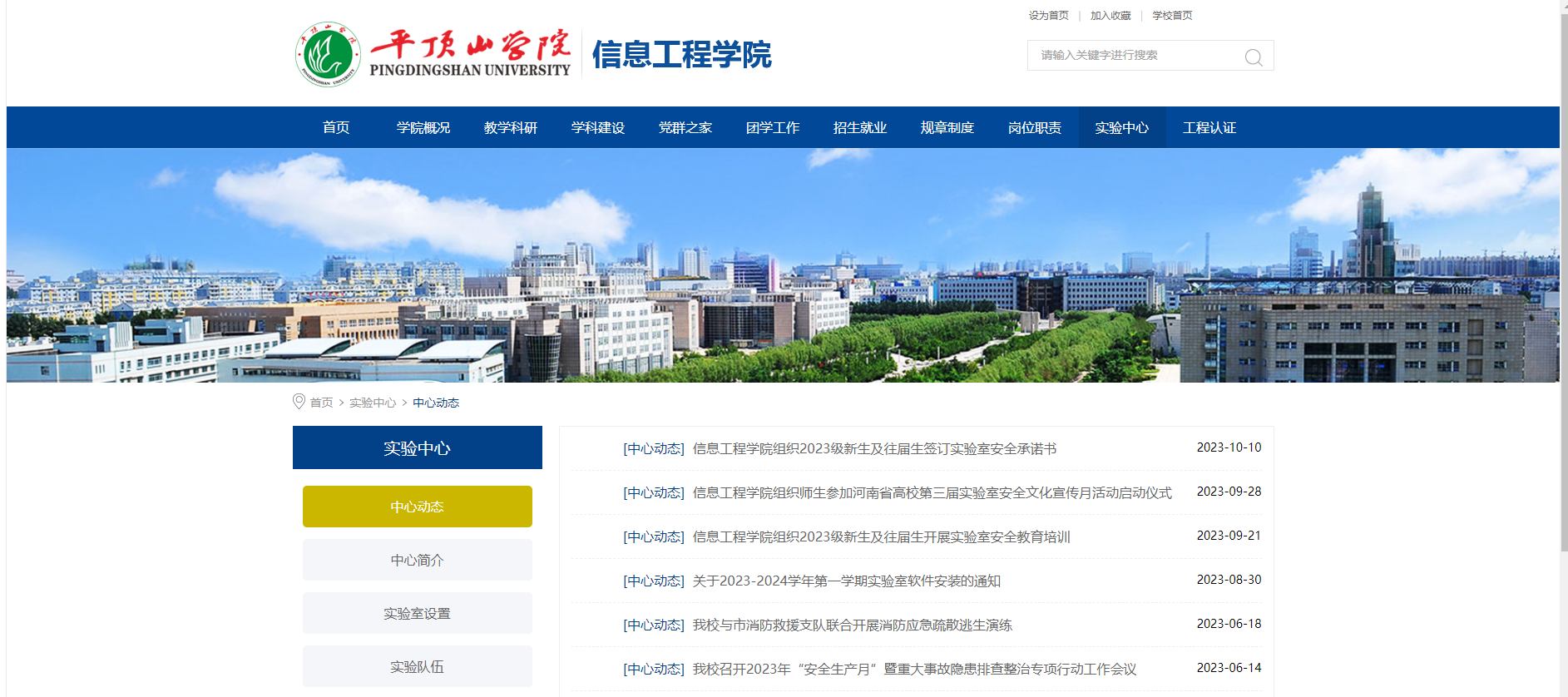
Task: Open the 学院概况 navigation menu
Action: click(x=423, y=127)
